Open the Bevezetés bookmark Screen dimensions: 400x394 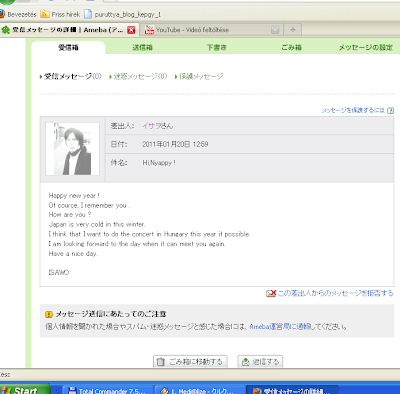pos(18,14)
